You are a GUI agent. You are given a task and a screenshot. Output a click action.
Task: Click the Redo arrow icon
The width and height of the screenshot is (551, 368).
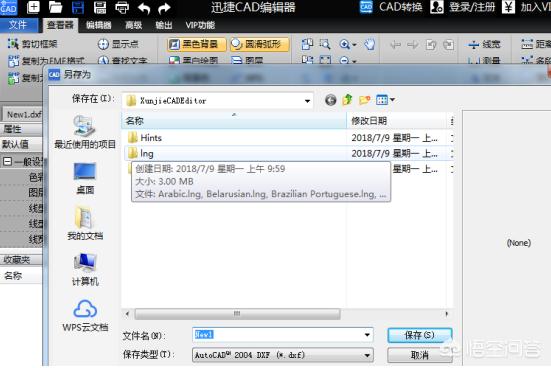[164, 7]
